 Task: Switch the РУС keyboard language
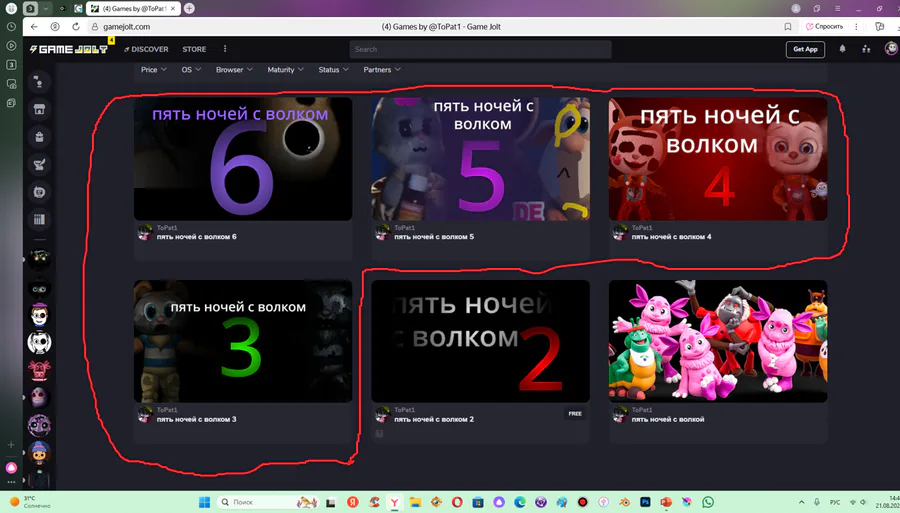835,502
